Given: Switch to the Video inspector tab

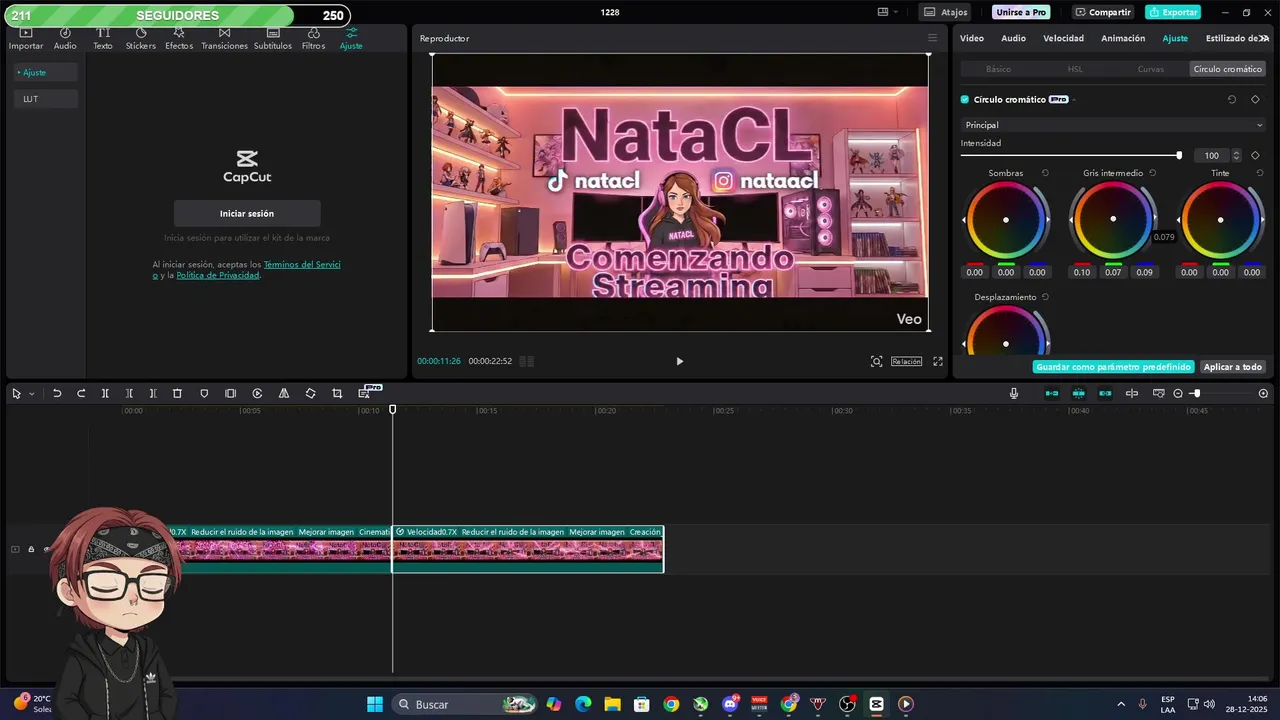Looking at the screenshot, I should 972,38.
